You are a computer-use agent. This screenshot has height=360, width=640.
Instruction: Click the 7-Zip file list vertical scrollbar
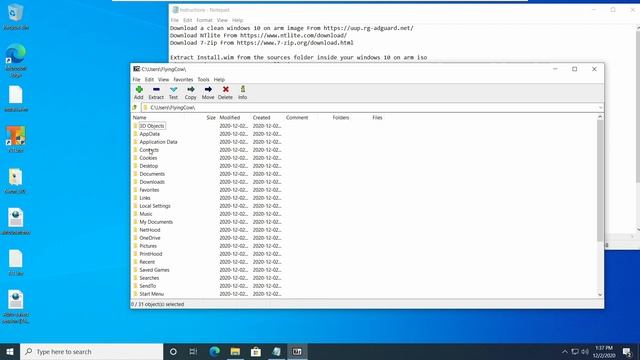click(600, 180)
